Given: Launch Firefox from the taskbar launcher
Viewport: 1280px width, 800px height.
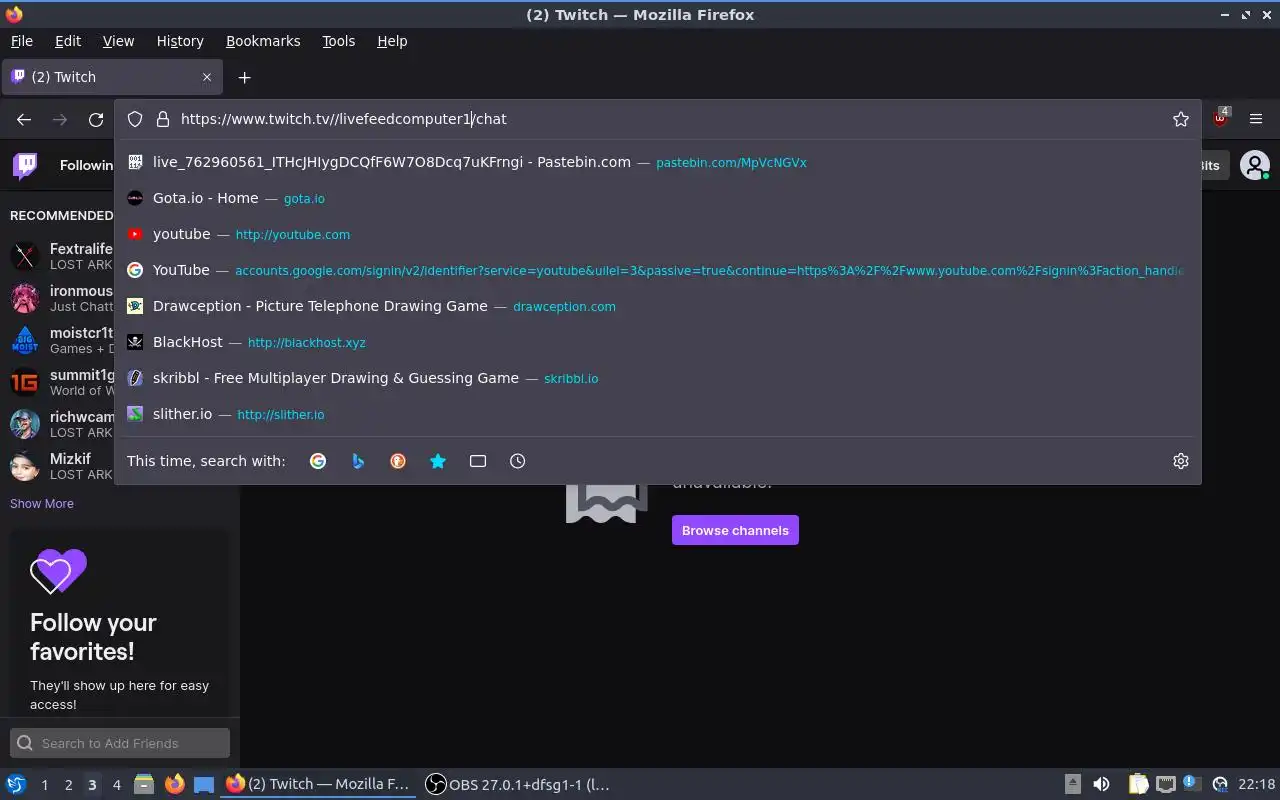Looking at the screenshot, I should [x=175, y=785].
